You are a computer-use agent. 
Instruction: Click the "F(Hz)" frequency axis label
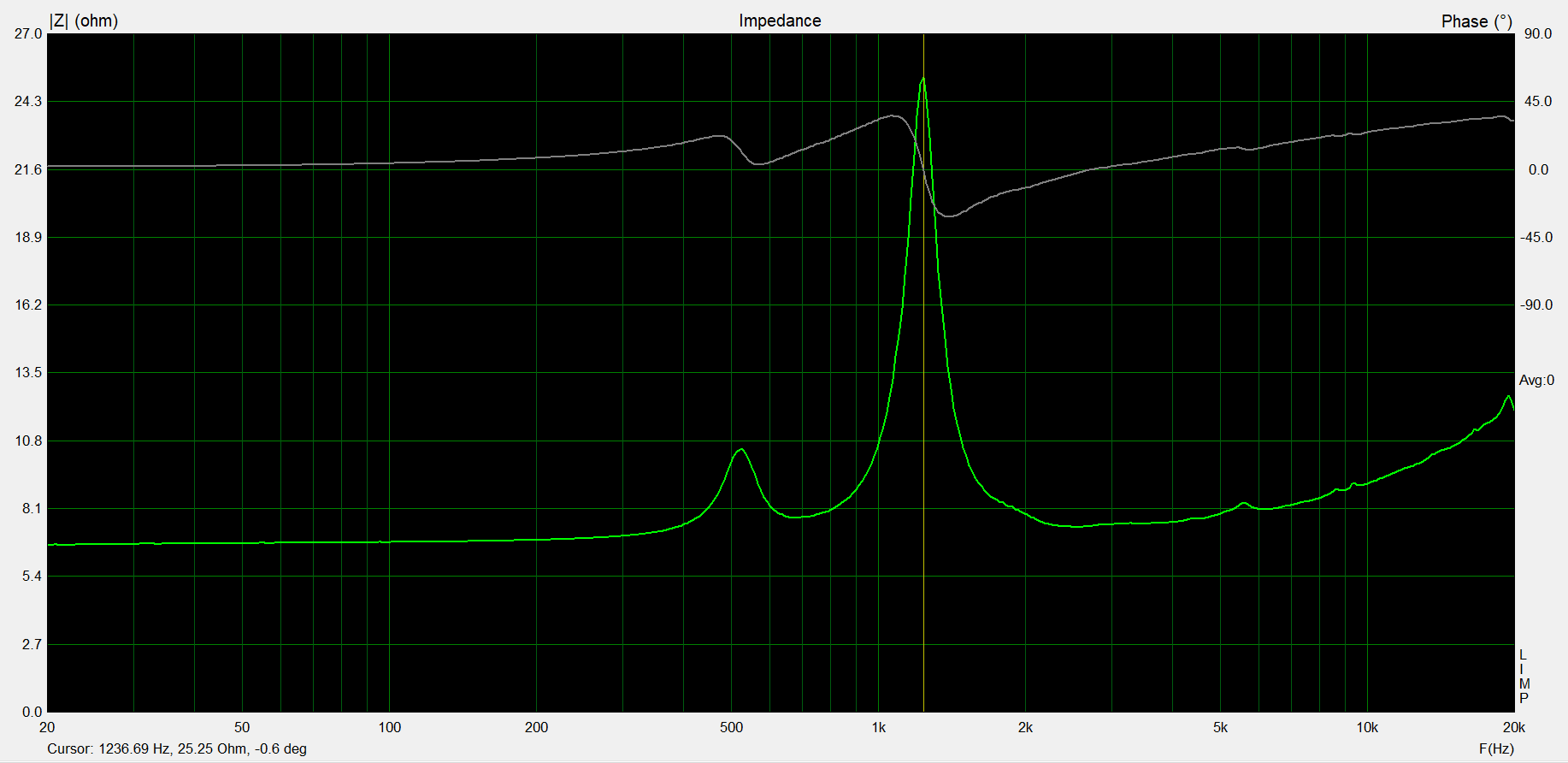tap(1496, 749)
